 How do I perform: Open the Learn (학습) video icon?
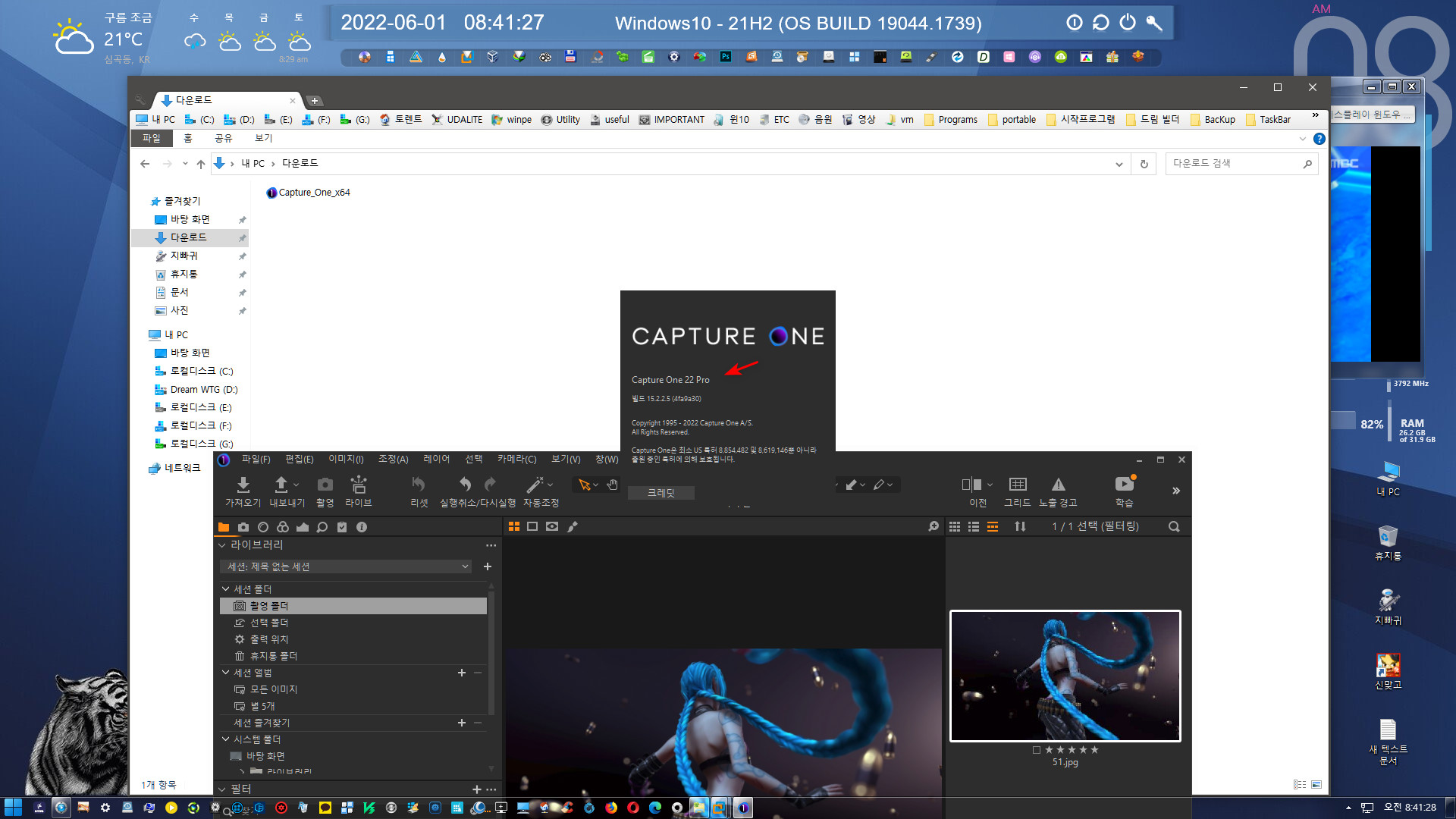click(1124, 484)
